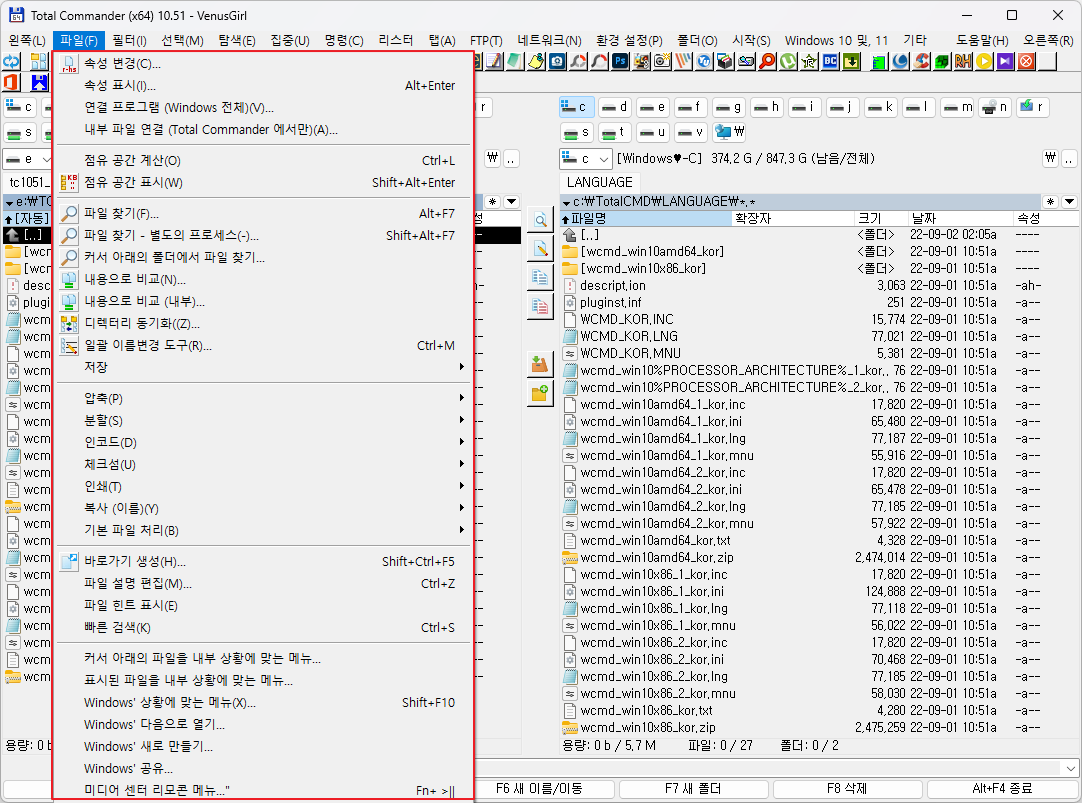Expand the 인코드(D) submenu
Screen dimensions: 1082x803
pyautogui.click(x=263, y=442)
